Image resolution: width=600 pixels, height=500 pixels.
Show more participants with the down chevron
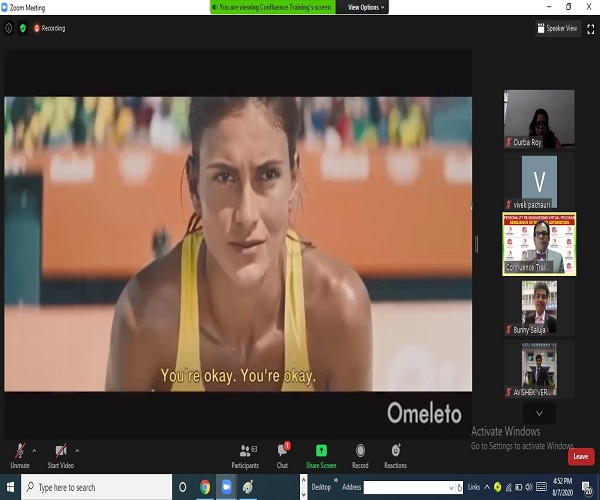click(x=539, y=413)
